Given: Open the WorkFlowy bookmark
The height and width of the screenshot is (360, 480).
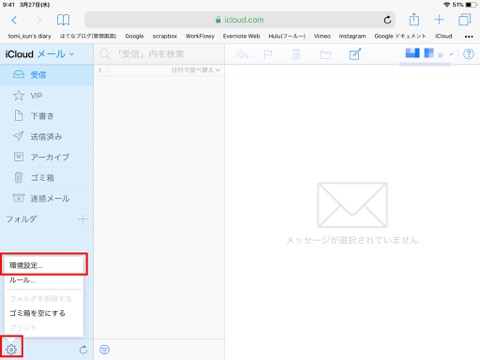Looking at the screenshot, I should 200,36.
